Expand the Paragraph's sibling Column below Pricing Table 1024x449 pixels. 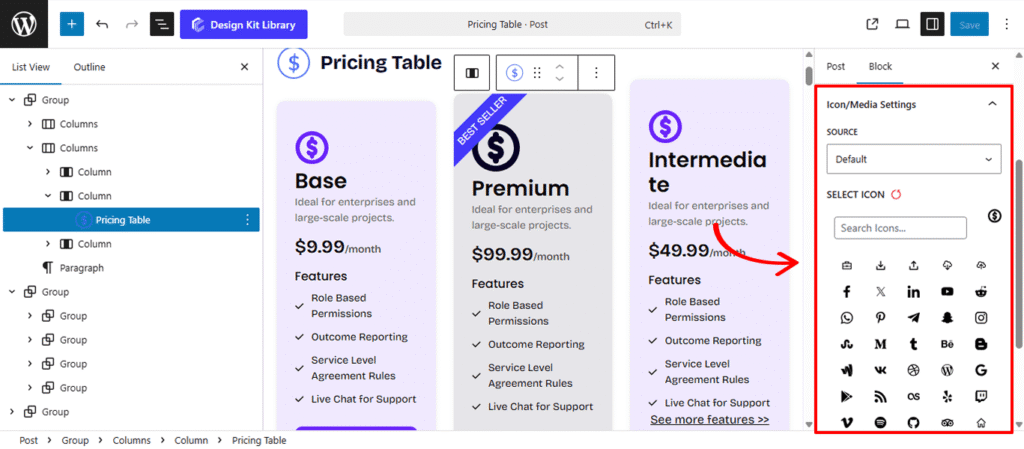[47, 244]
